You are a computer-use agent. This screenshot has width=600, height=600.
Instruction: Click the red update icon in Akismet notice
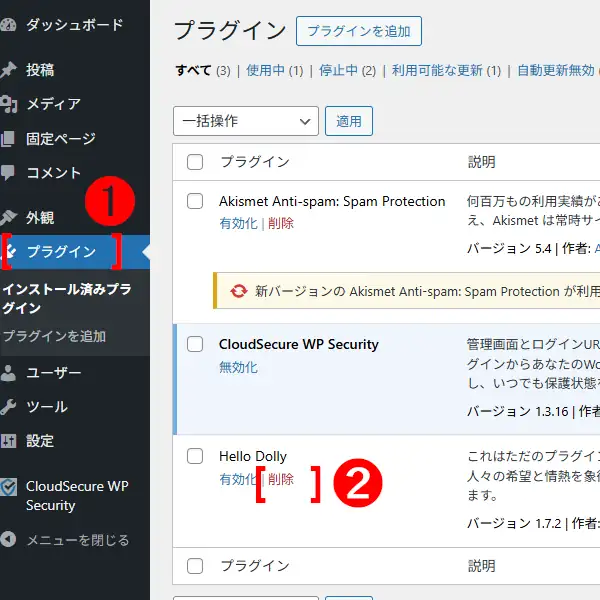(238, 291)
